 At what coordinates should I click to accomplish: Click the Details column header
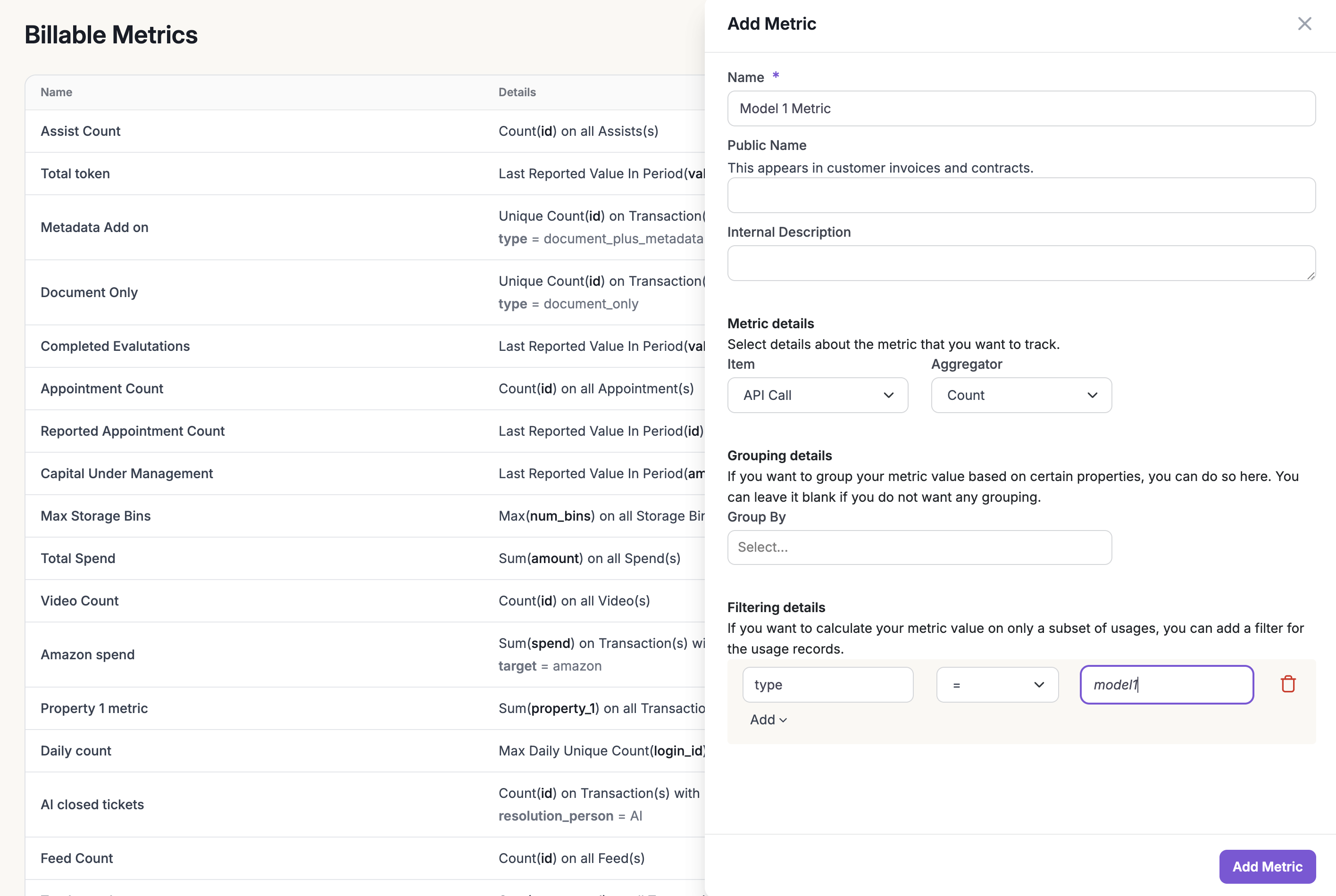pos(517,92)
